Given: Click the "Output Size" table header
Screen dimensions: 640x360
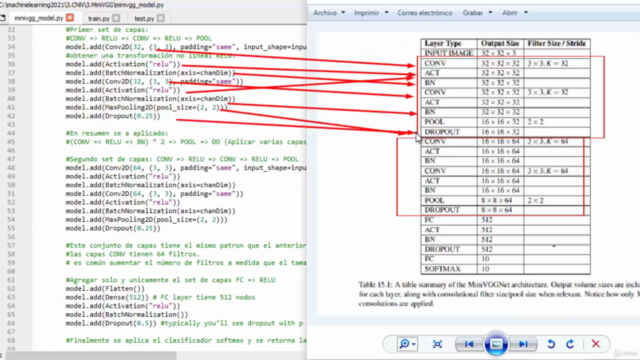Looking at the screenshot, I should coord(500,43).
